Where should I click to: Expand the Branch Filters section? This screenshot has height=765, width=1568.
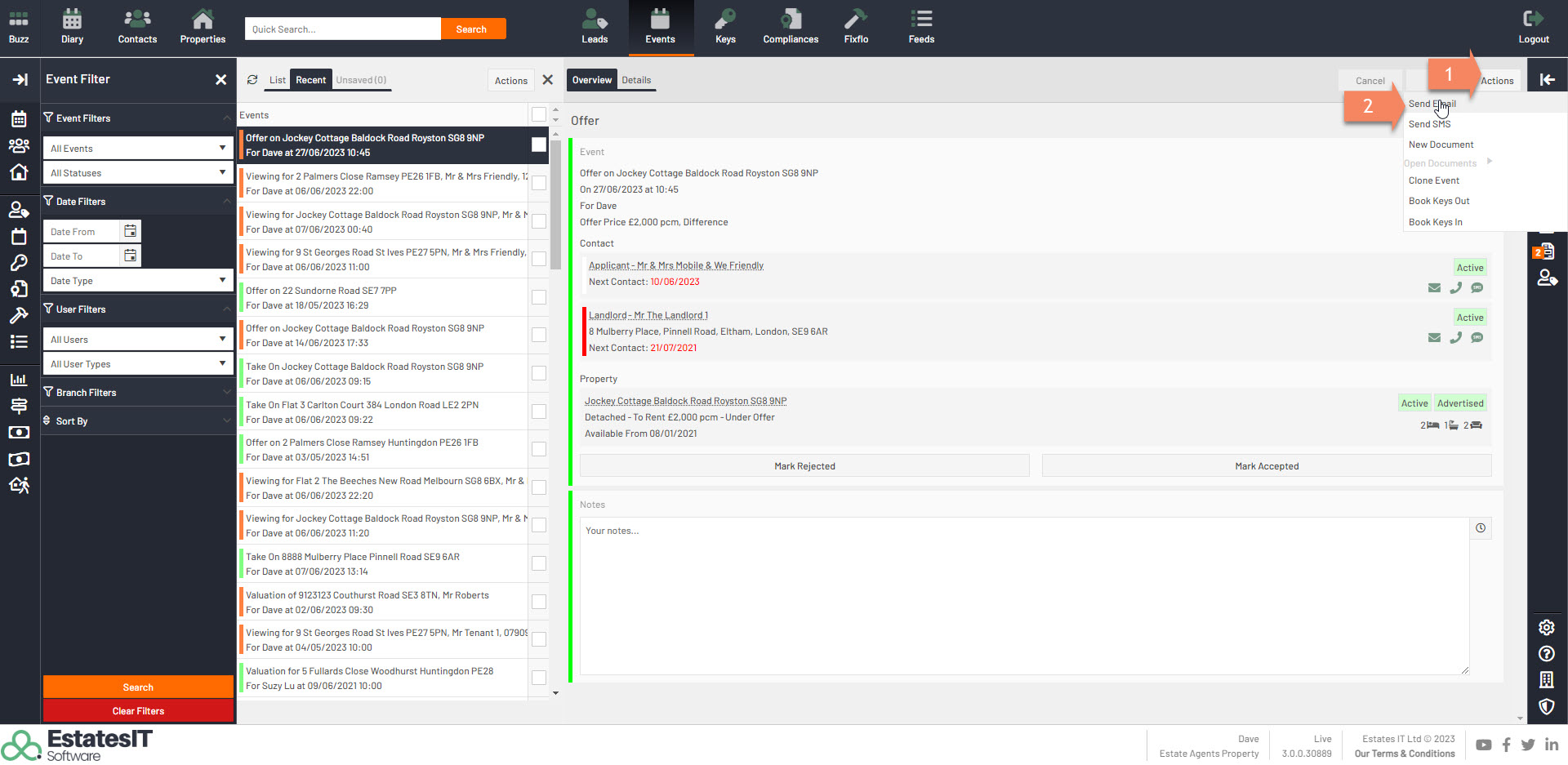137,393
